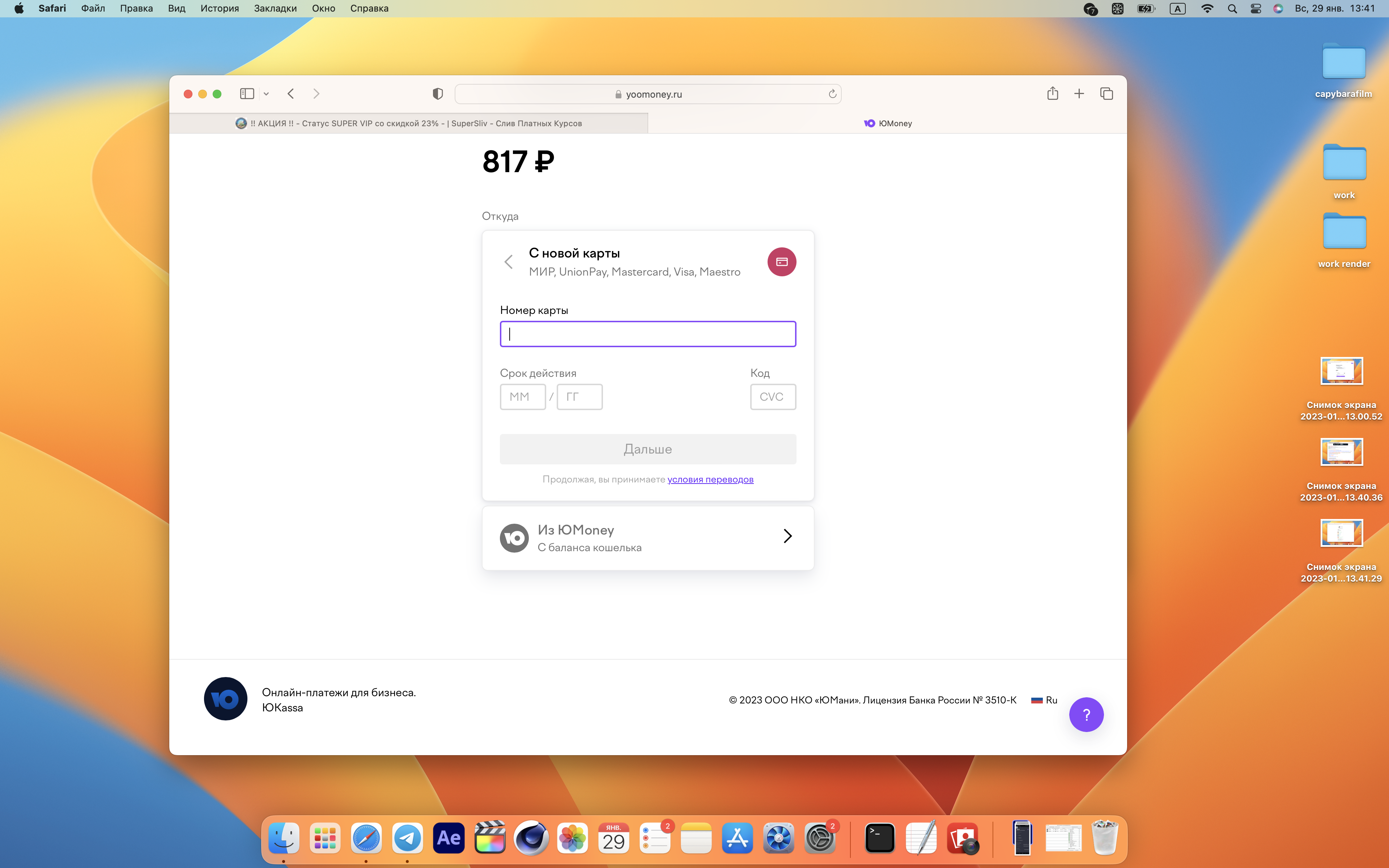The height and width of the screenshot is (868, 1389).
Task: Open the date and time 'Вс, 29 янв. 13:41'
Action: click(x=1335, y=9)
